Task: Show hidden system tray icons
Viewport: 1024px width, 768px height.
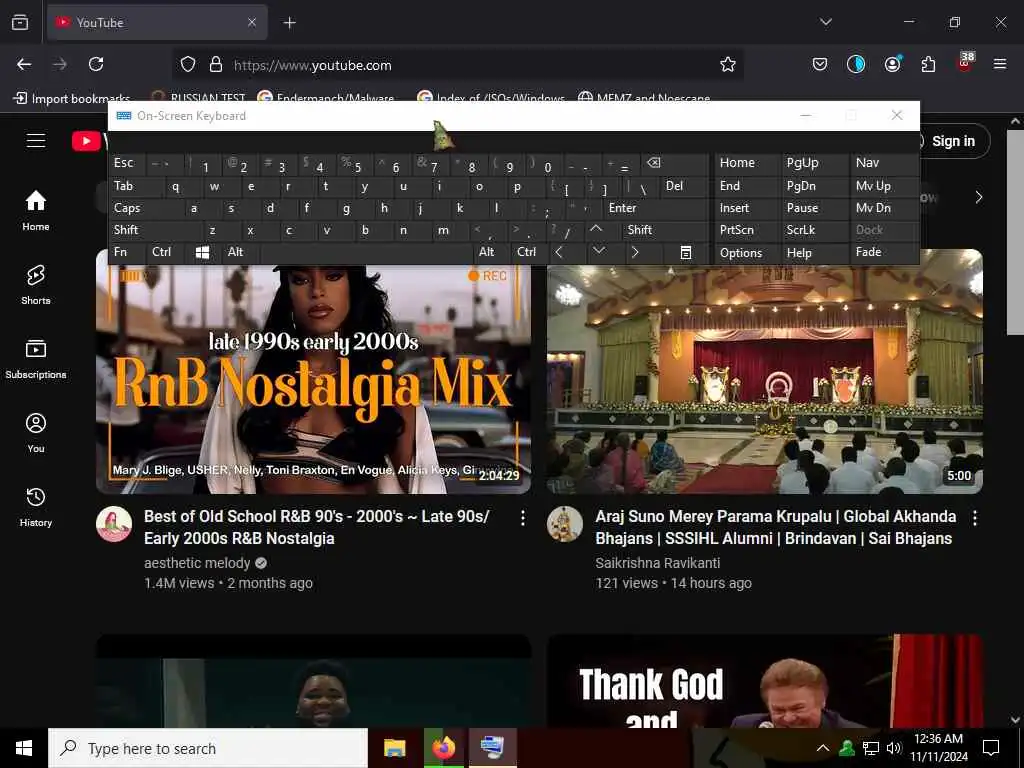Action: pos(823,748)
